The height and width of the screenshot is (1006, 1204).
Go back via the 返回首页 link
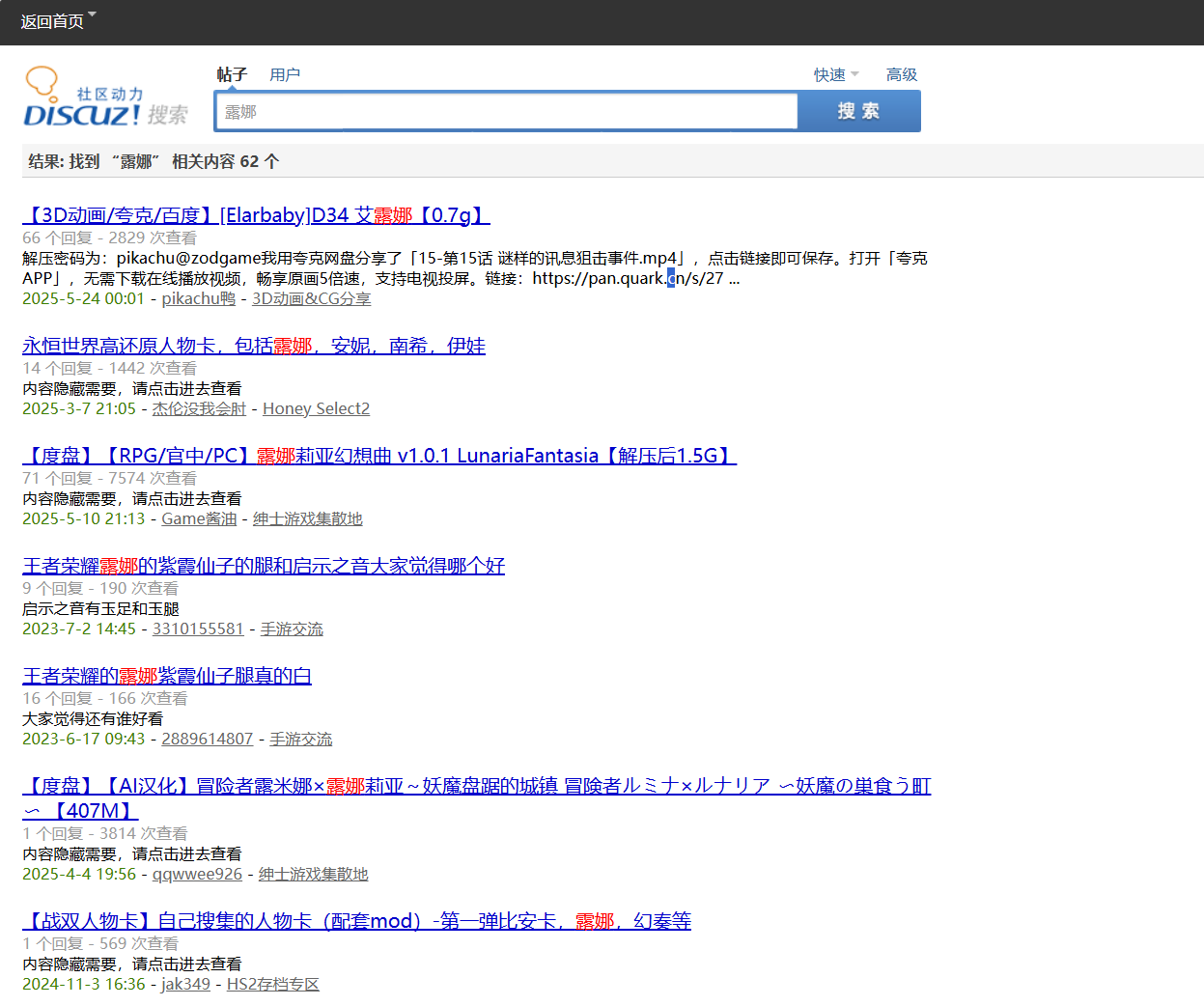(52, 21)
